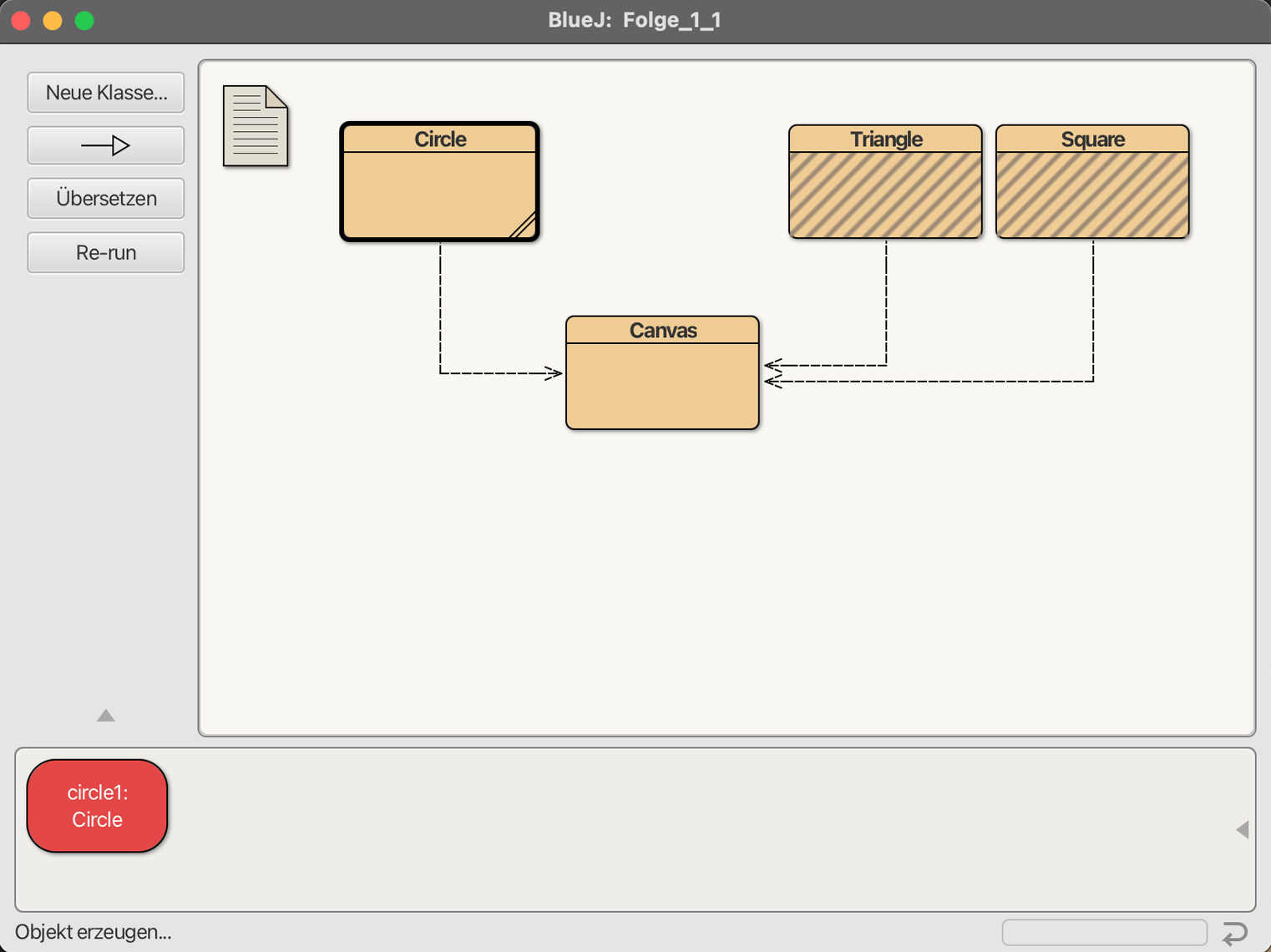Expand the code pad with the left triangle

[x=1243, y=829]
